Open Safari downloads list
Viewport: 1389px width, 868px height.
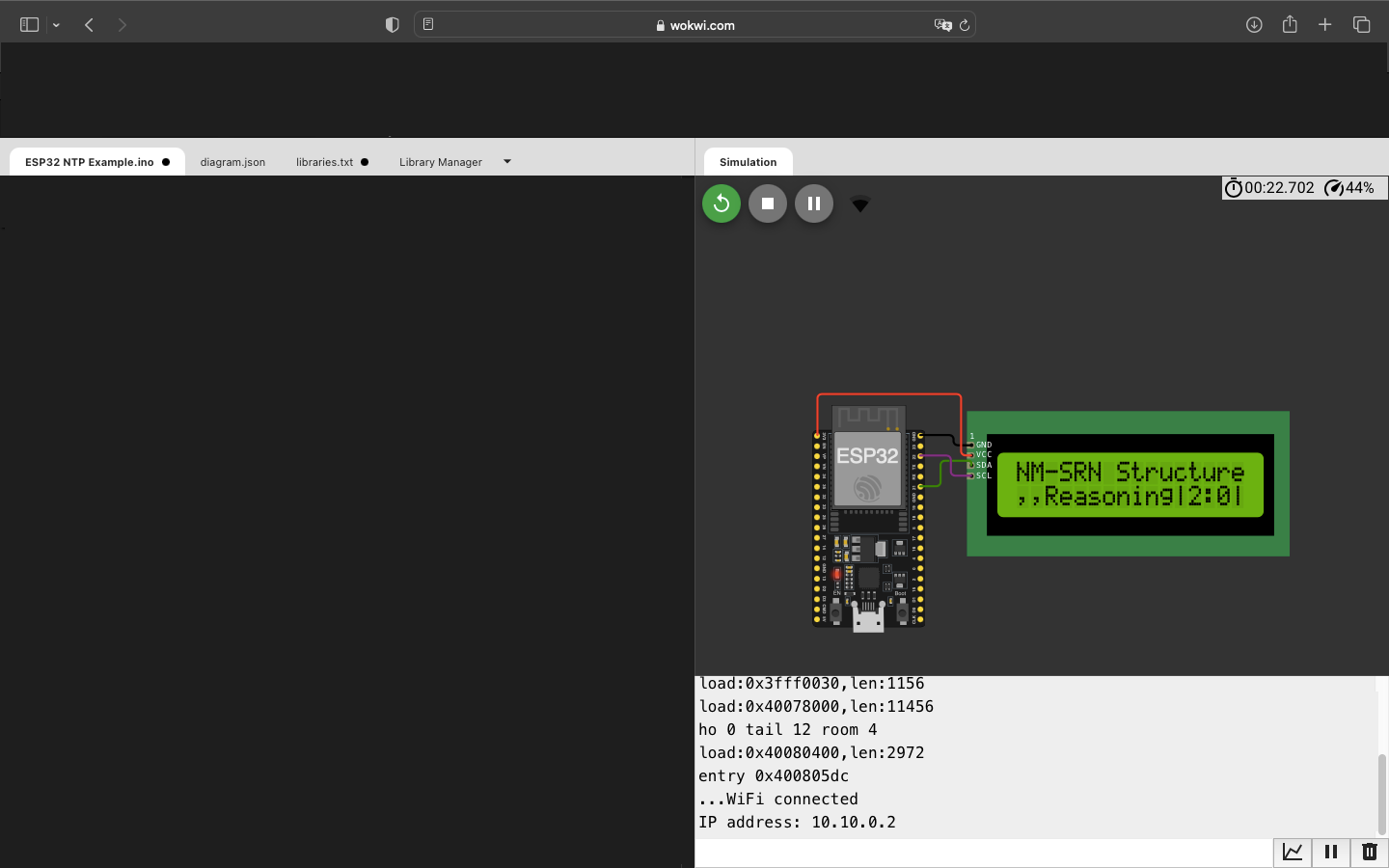pos(1254,25)
